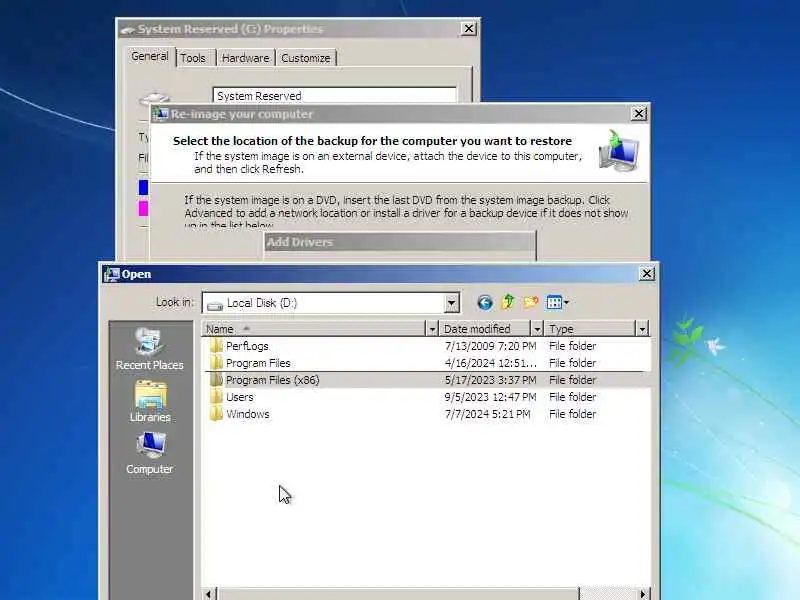Viewport: 800px width, 600px height.
Task: Select the Users folder icon
Action: tap(216, 397)
